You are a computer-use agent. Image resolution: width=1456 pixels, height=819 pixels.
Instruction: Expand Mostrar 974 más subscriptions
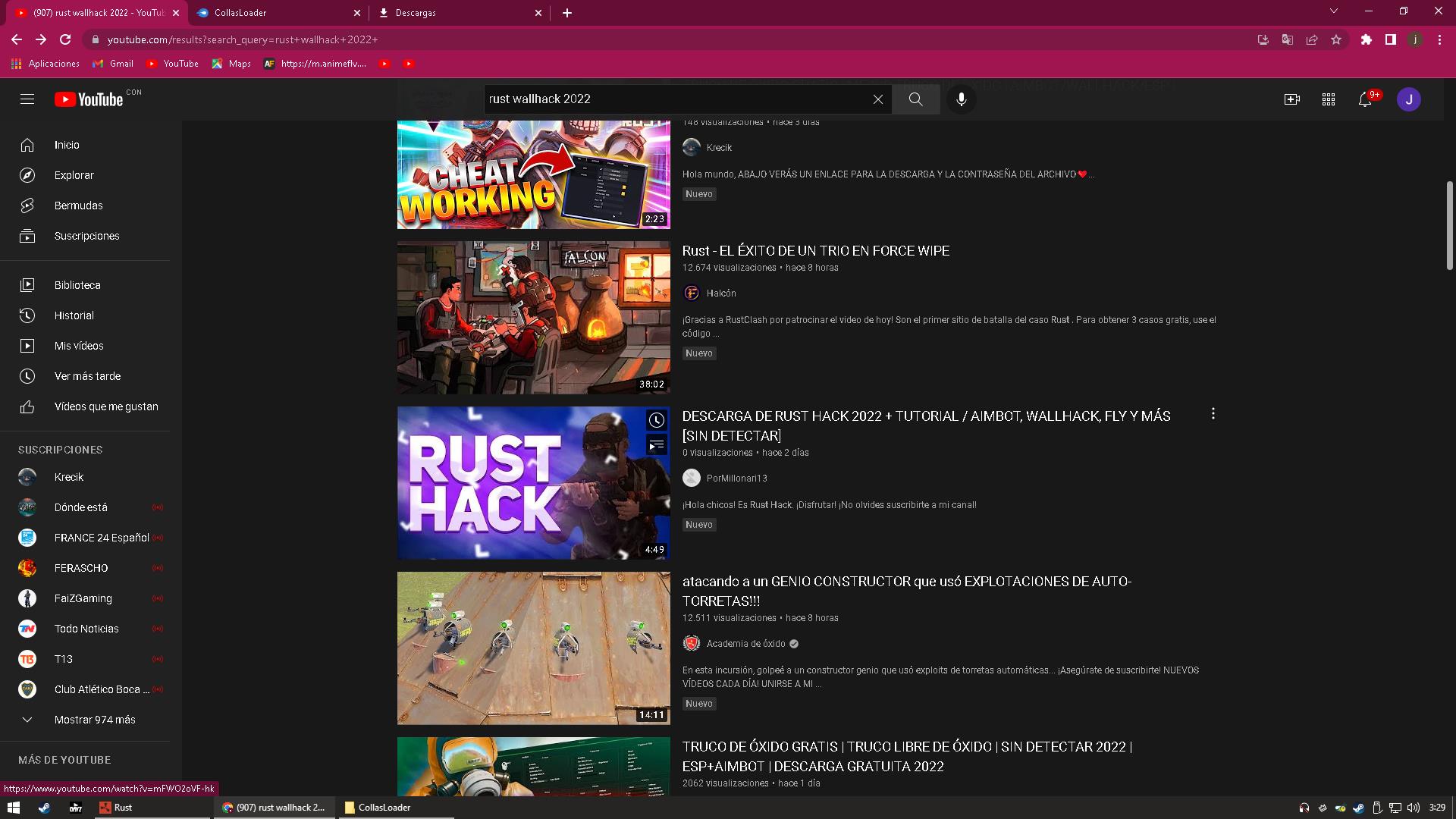(x=94, y=720)
